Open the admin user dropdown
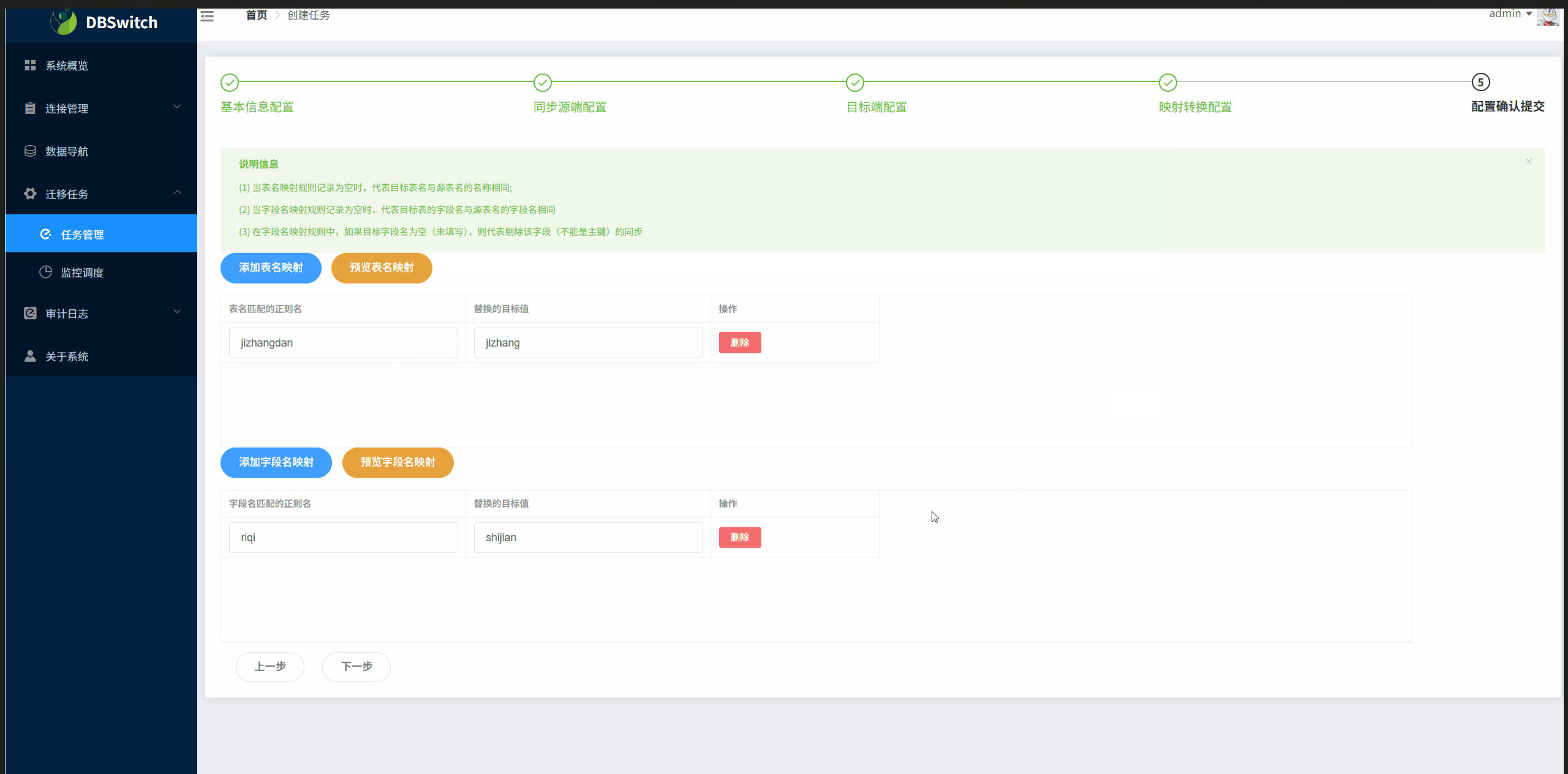 point(1510,14)
